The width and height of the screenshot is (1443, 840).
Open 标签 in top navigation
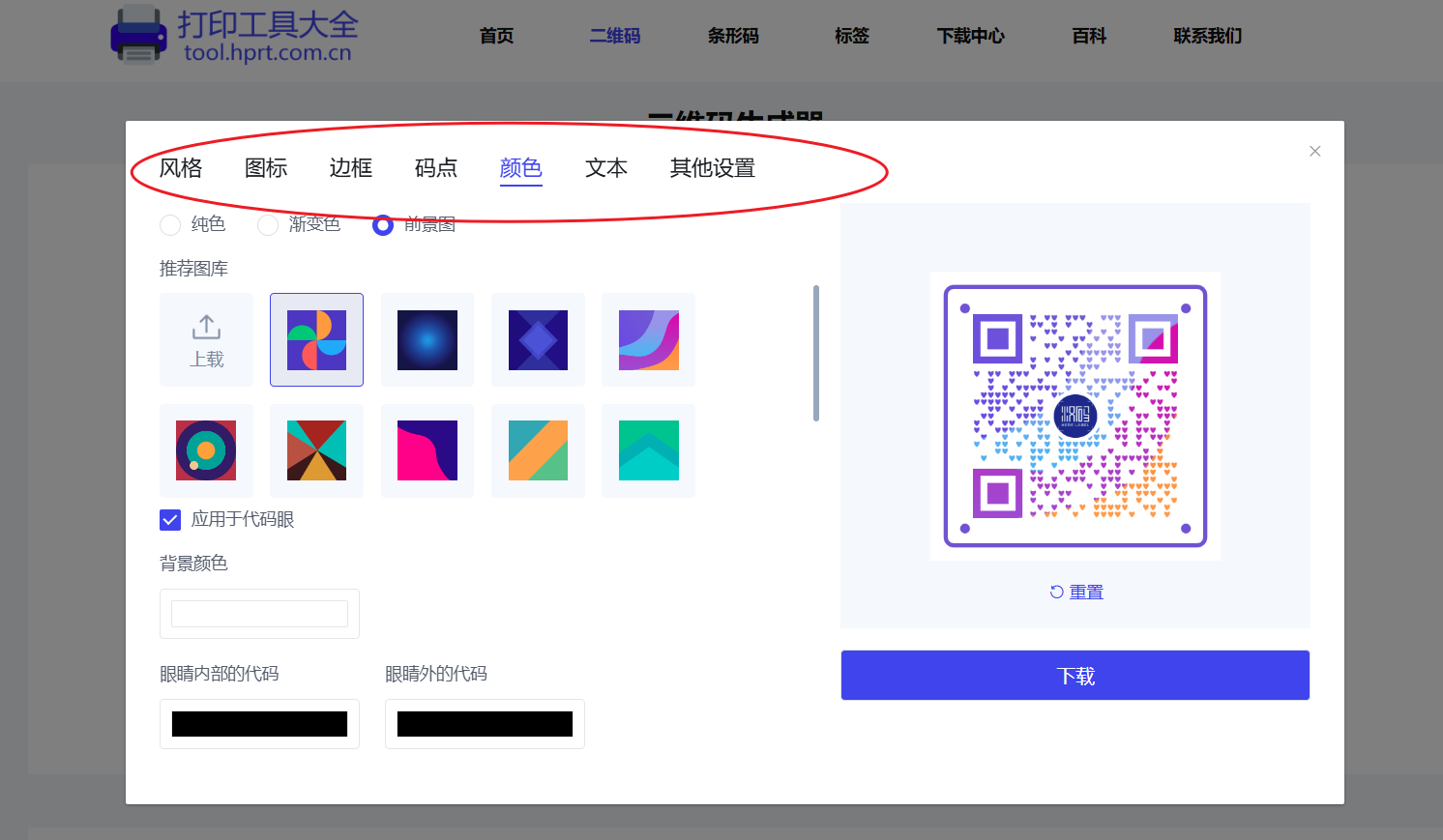point(852,36)
